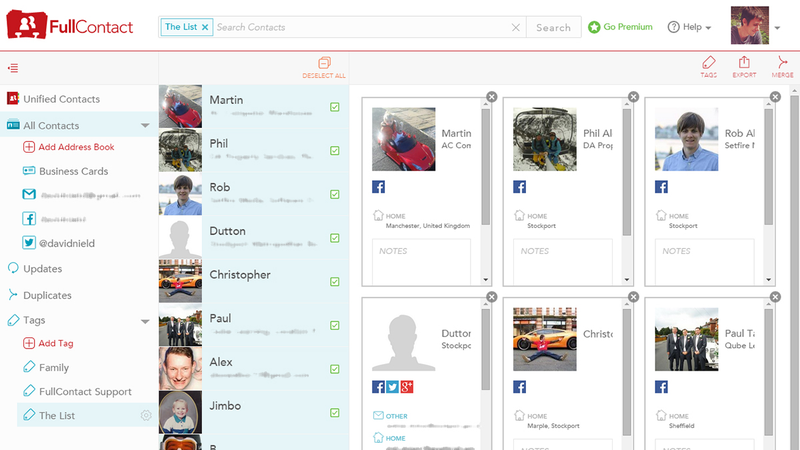The image size is (800, 450).
Task: Uncheck Phil in the contact list
Action: click(x=335, y=151)
